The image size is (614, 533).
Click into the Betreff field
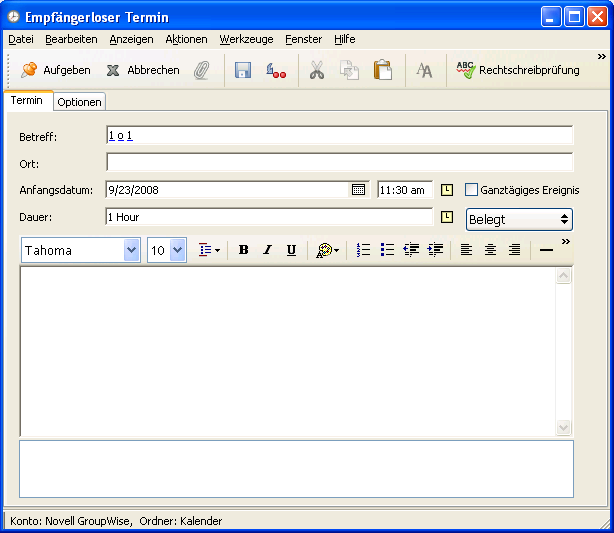coord(340,136)
